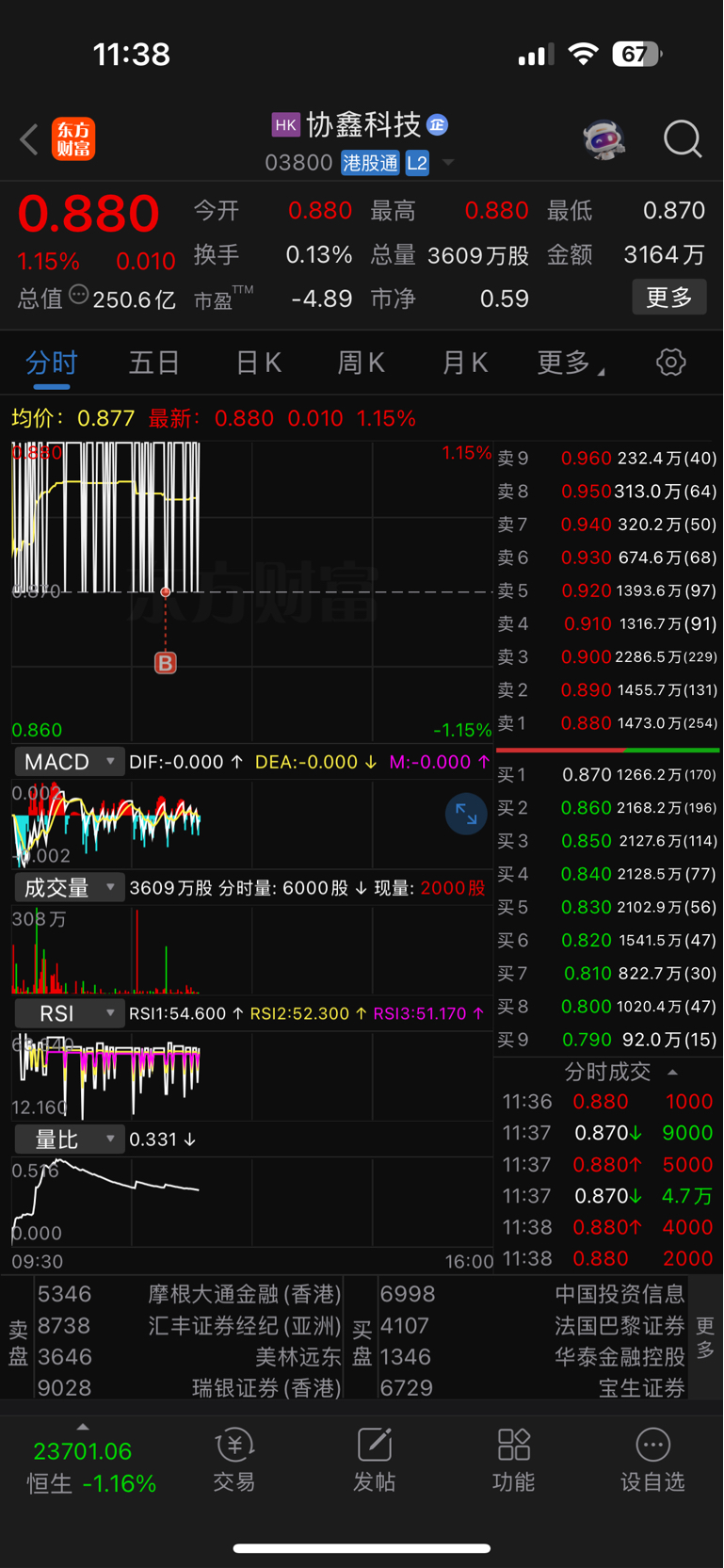Select 卖3 ask row at 0.900
The height and width of the screenshot is (1568, 724).
607,657
